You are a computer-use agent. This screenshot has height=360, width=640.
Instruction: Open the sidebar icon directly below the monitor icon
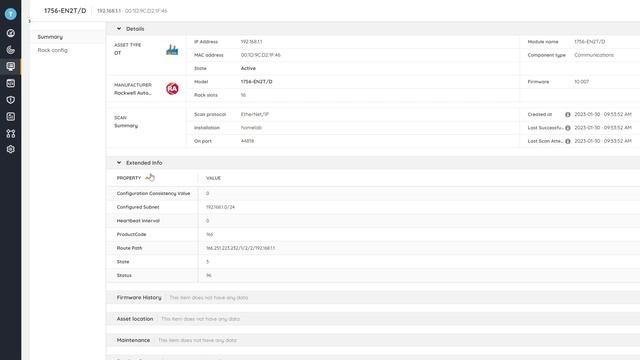point(11,83)
